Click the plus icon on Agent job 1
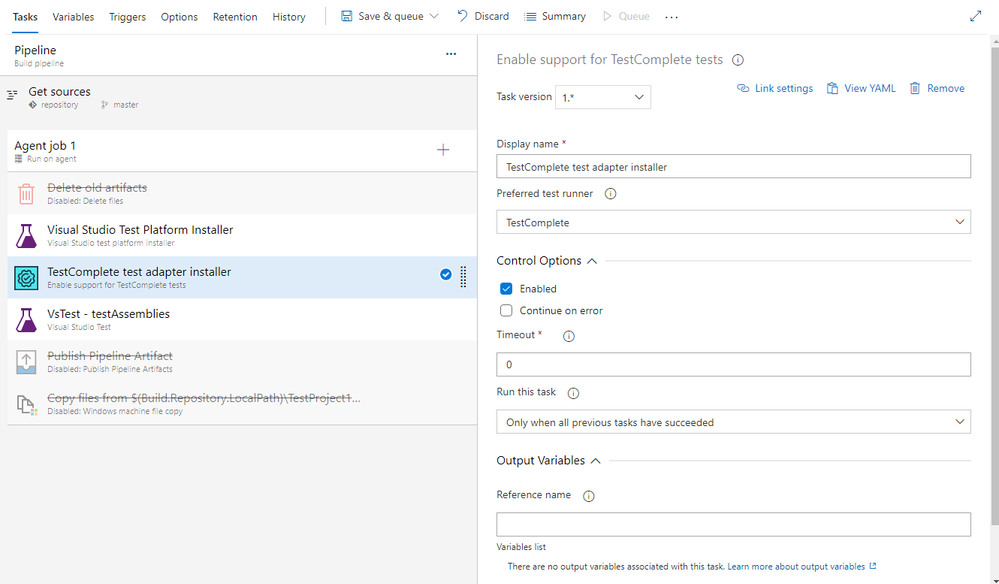Image resolution: width=999 pixels, height=584 pixels. pyautogui.click(x=443, y=150)
